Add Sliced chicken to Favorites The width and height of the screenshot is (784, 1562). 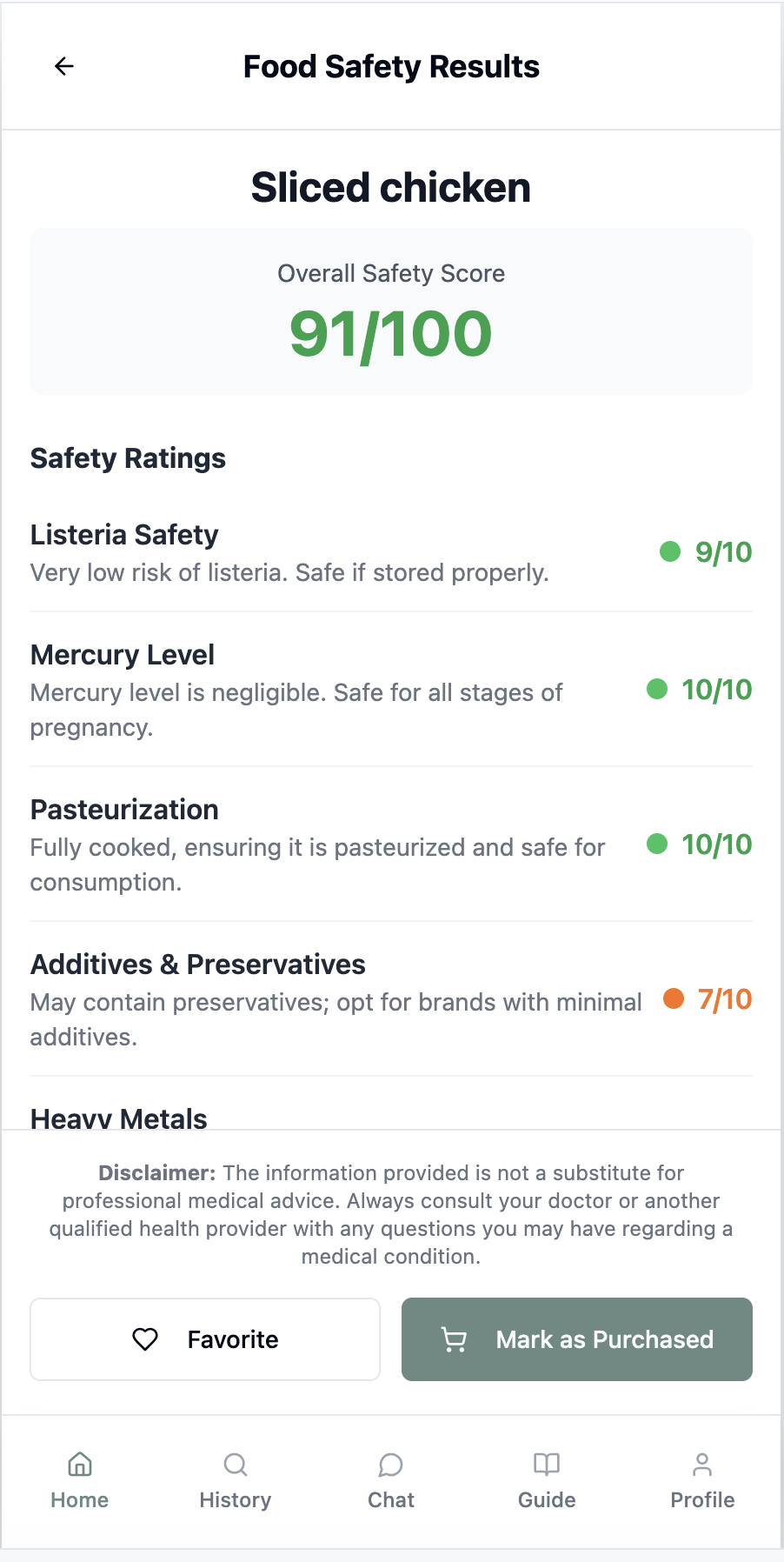(x=205, y=1339)
